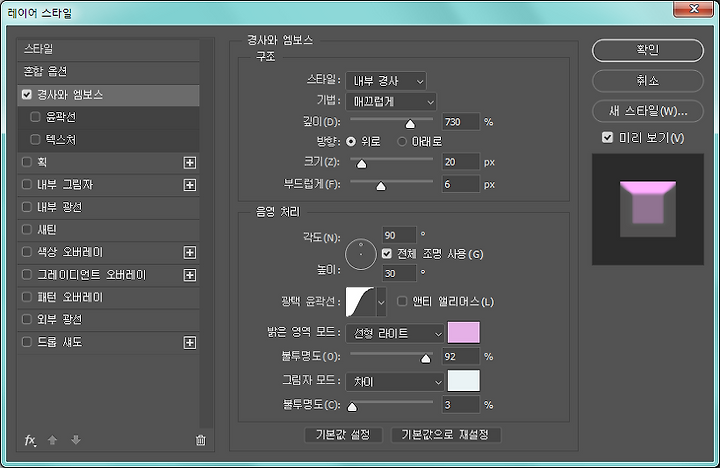Add another 드롭 섀도 effect with plus icon
Screen dimensions: 720x468
(x=190, y=343)
